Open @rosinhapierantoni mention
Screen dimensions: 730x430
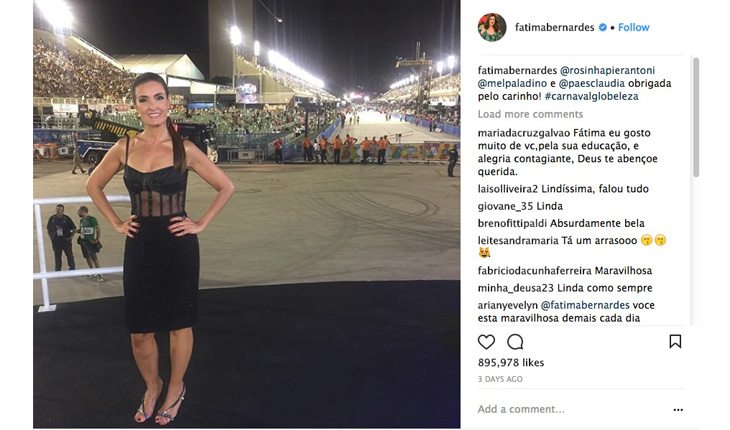pyautogui.click(x=607, y=70)
